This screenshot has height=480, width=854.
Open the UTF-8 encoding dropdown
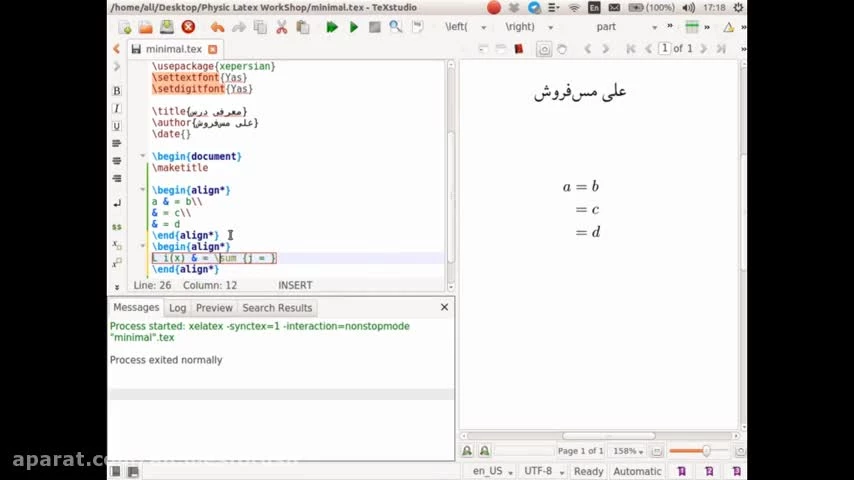pos(542,471)
